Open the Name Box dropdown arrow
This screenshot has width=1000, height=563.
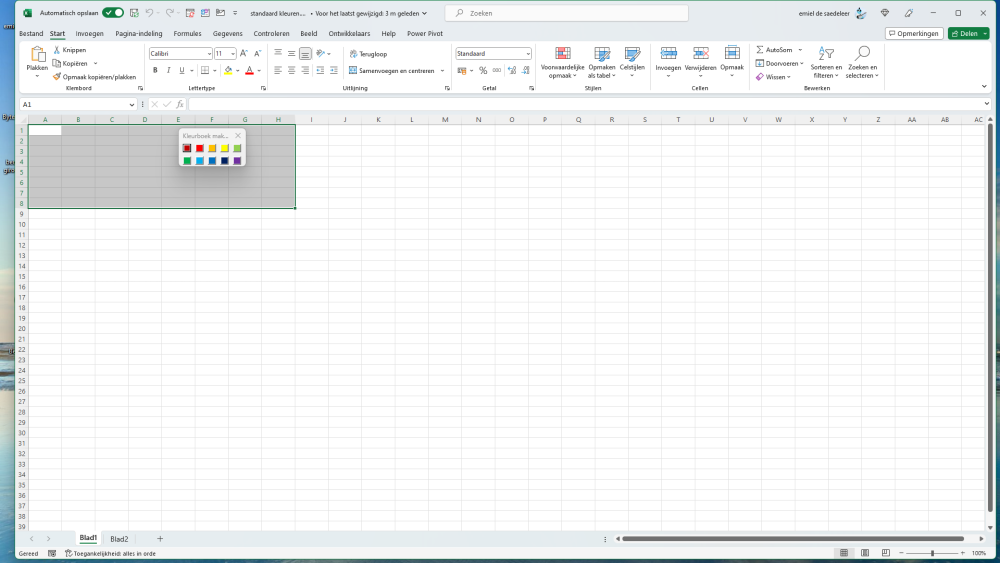132,104
